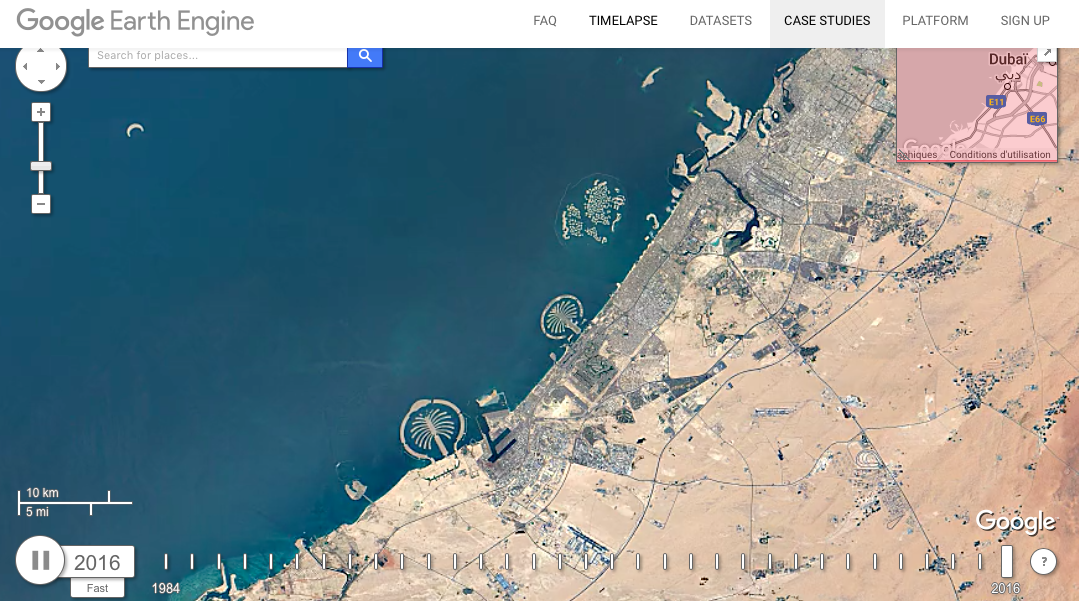Go to the Timelapse section
Image resolution: width=1079 pixels, height=601 pixels.
(623, 21)
